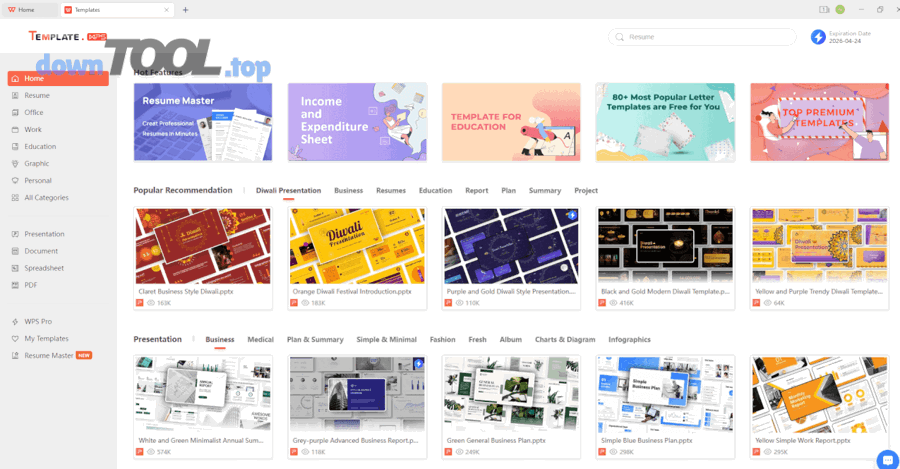900x469 pixels.
Task: Switch to the Plan tab
Action: pos(509,191)
